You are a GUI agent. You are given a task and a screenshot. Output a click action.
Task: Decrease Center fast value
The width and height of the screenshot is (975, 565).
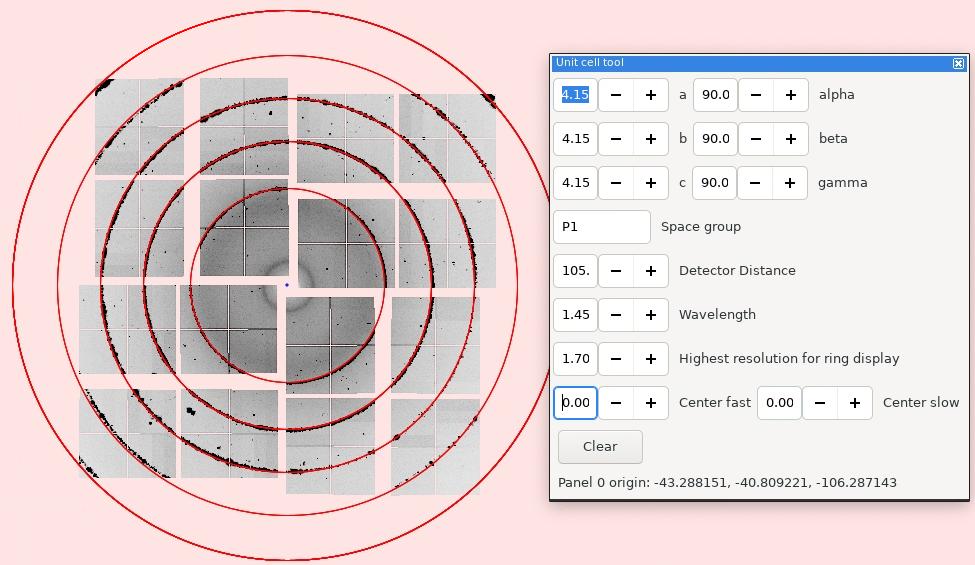616,403
